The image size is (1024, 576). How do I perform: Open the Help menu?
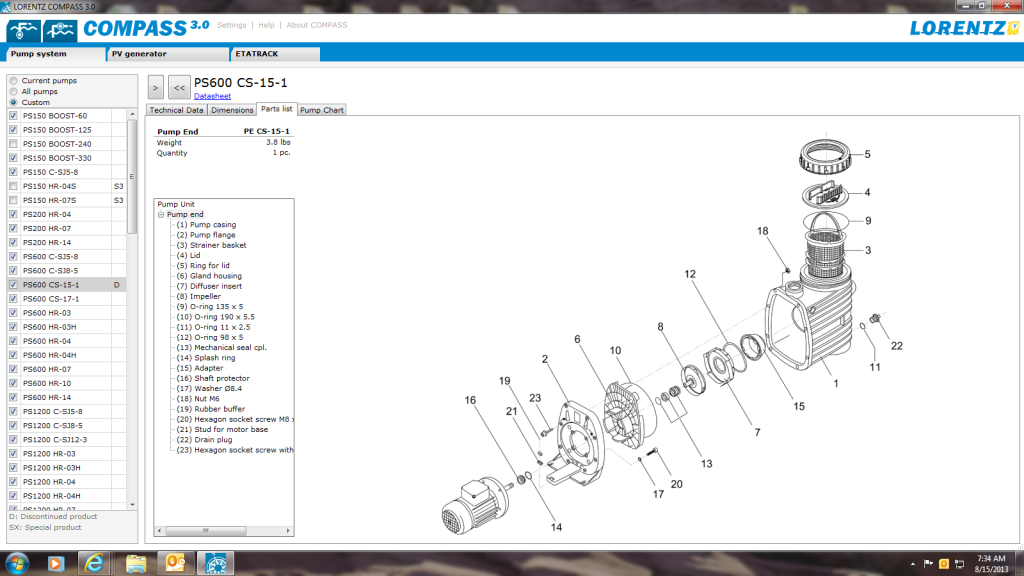point(266,25)
